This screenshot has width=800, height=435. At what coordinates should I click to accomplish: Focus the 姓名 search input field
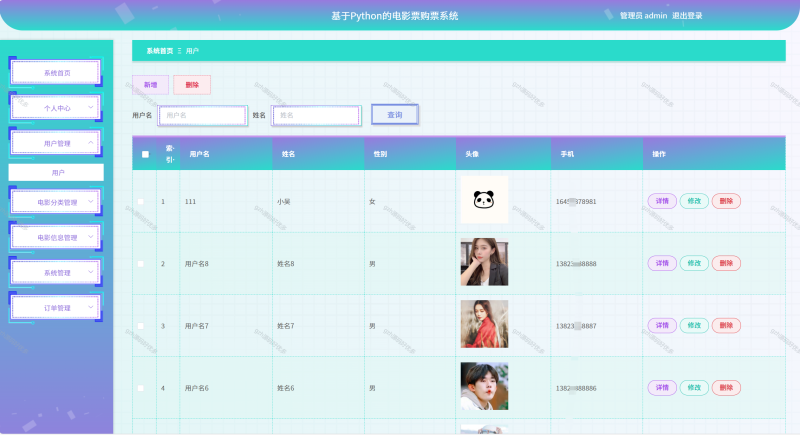point(316,115)
